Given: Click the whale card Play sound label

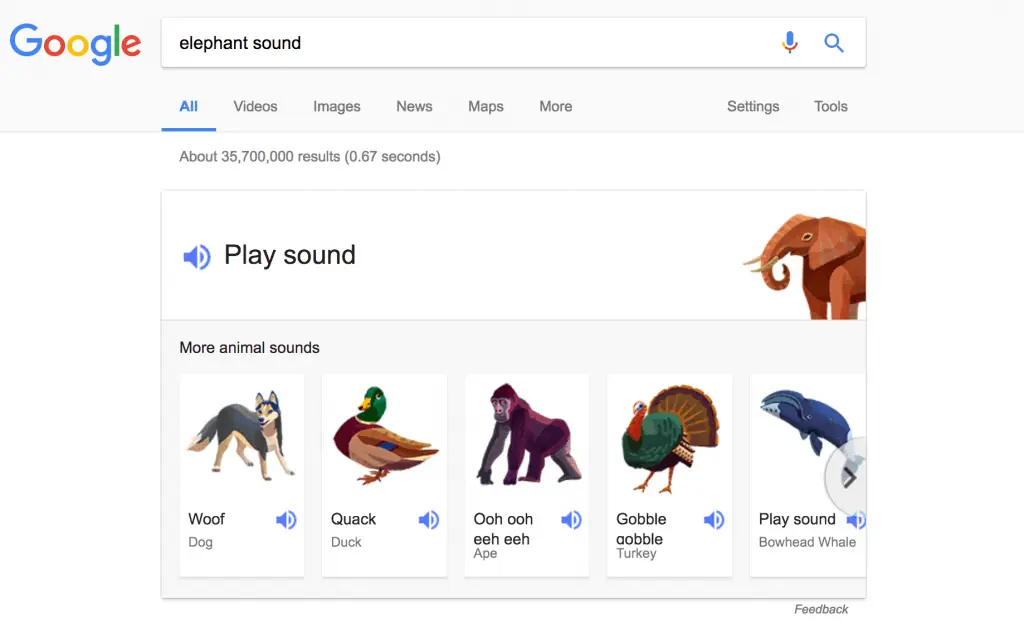Looking at the screenshot, I should [x=797, y=519].
